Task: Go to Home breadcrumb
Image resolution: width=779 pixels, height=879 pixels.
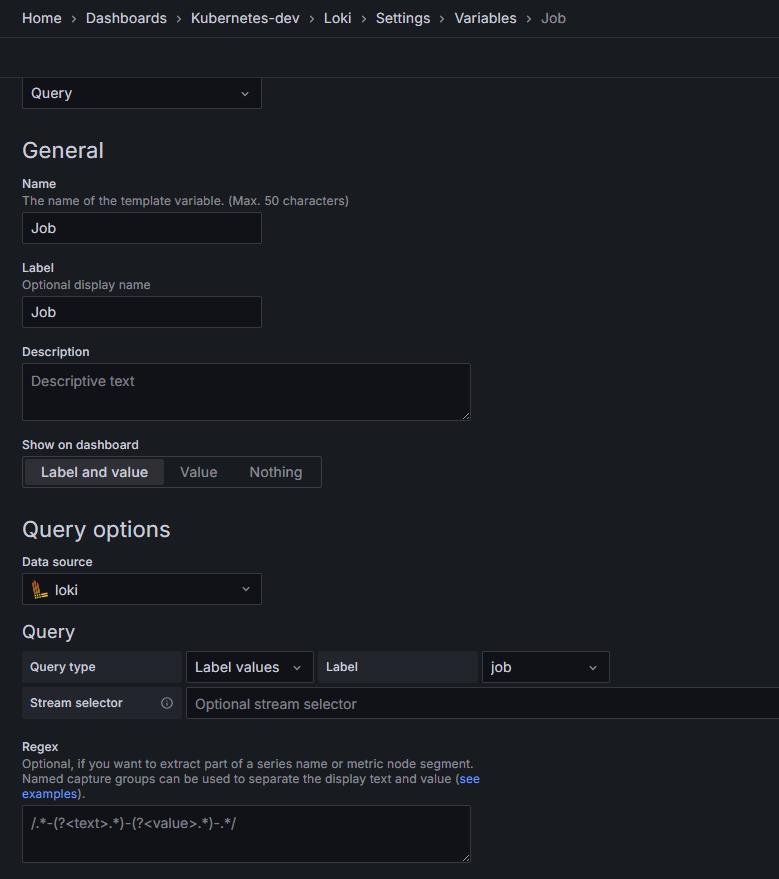Action: [x=41, y=18]
